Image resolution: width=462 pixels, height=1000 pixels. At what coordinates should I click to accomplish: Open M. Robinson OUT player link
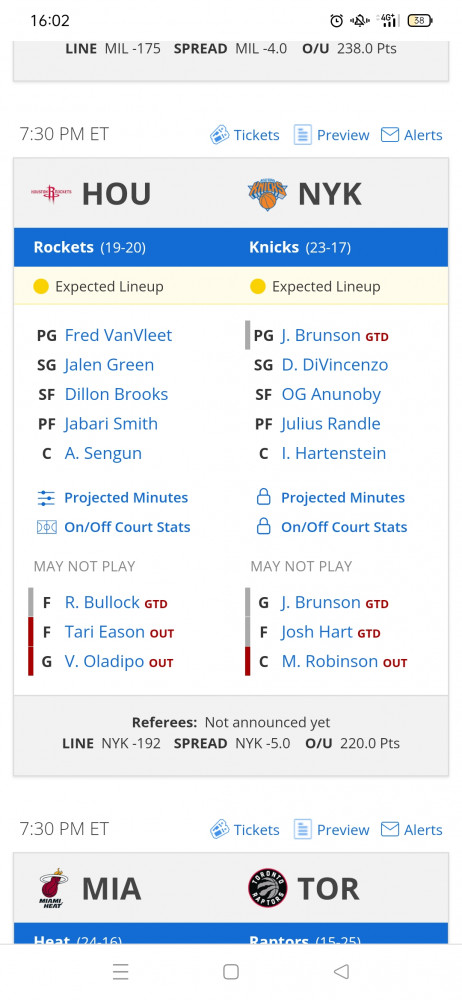[x=330, y=662]
